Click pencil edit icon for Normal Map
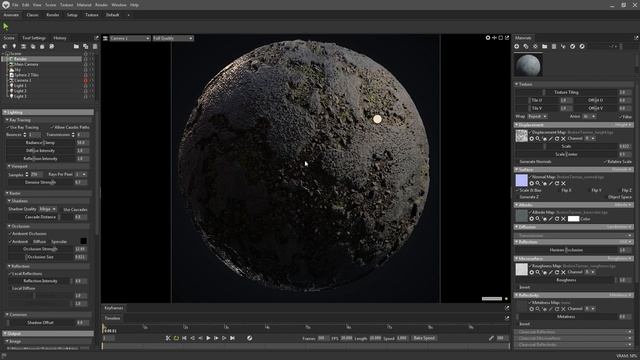640x360 pixels. tap(551, 184)
